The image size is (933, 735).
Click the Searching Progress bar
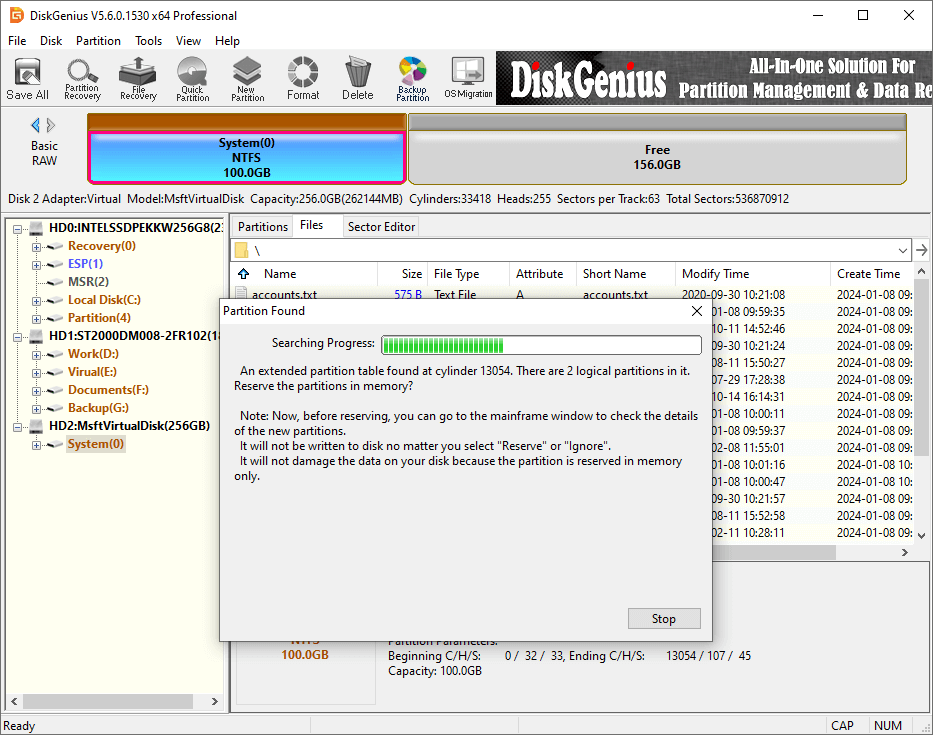tap(541, 345)
